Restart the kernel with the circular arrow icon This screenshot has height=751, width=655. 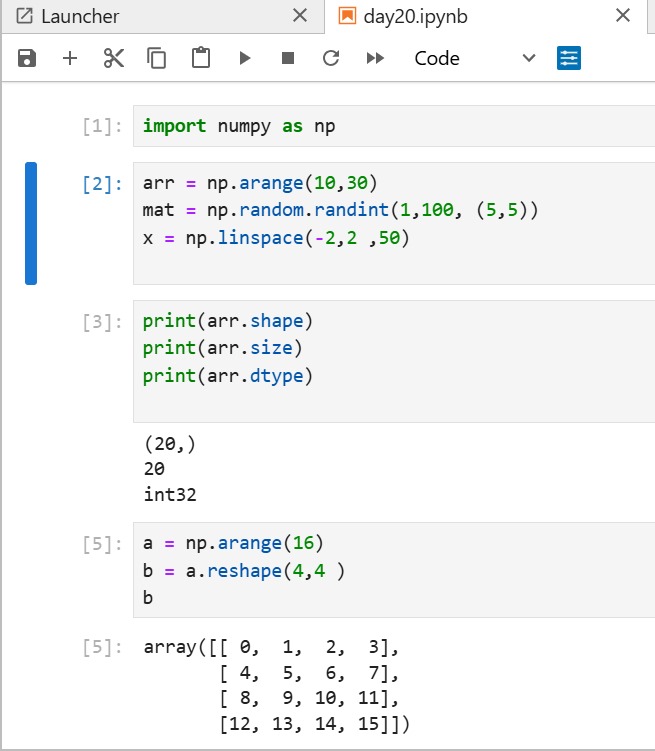[x=331, y=58]
